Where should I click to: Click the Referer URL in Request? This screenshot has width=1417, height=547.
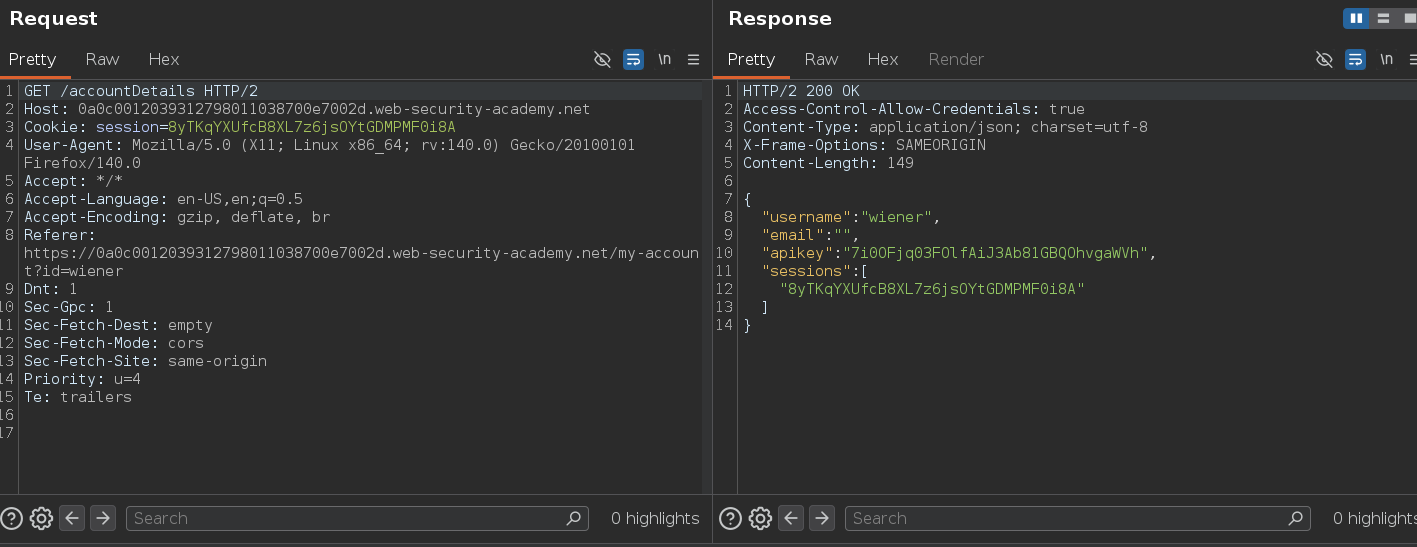point(361,262)
